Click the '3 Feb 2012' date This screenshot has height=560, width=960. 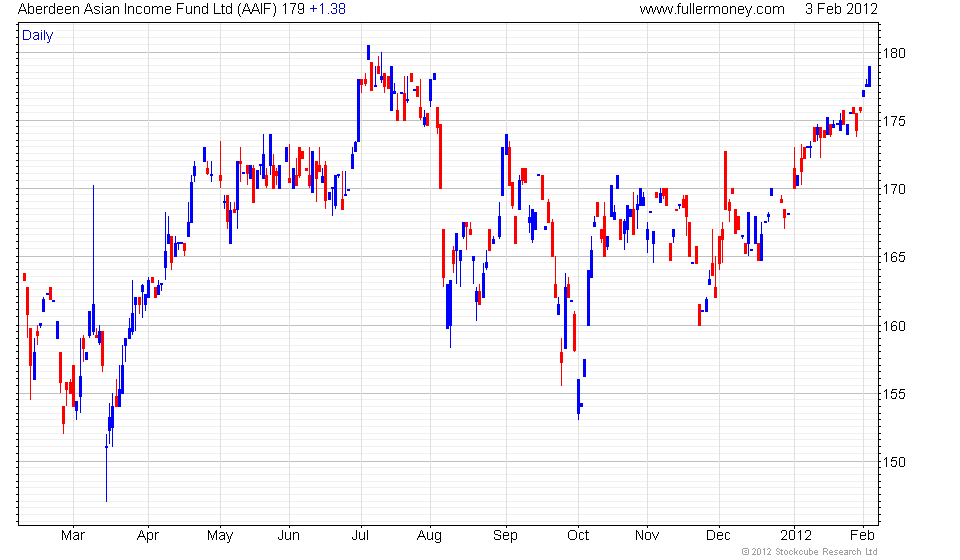pos(841,9)
